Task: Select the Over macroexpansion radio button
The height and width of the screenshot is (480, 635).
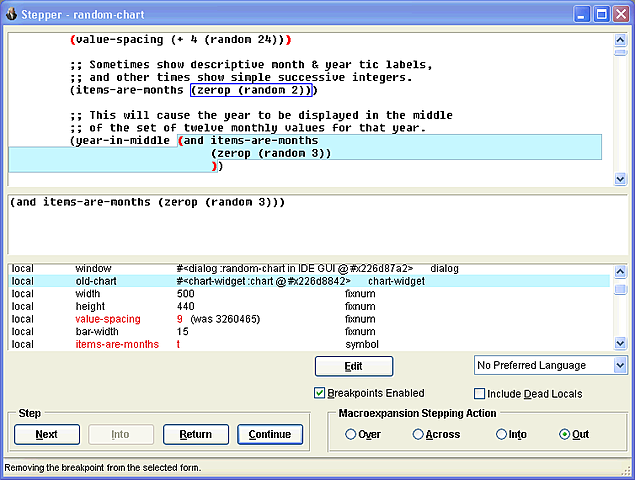Action: tap(350, 434)
